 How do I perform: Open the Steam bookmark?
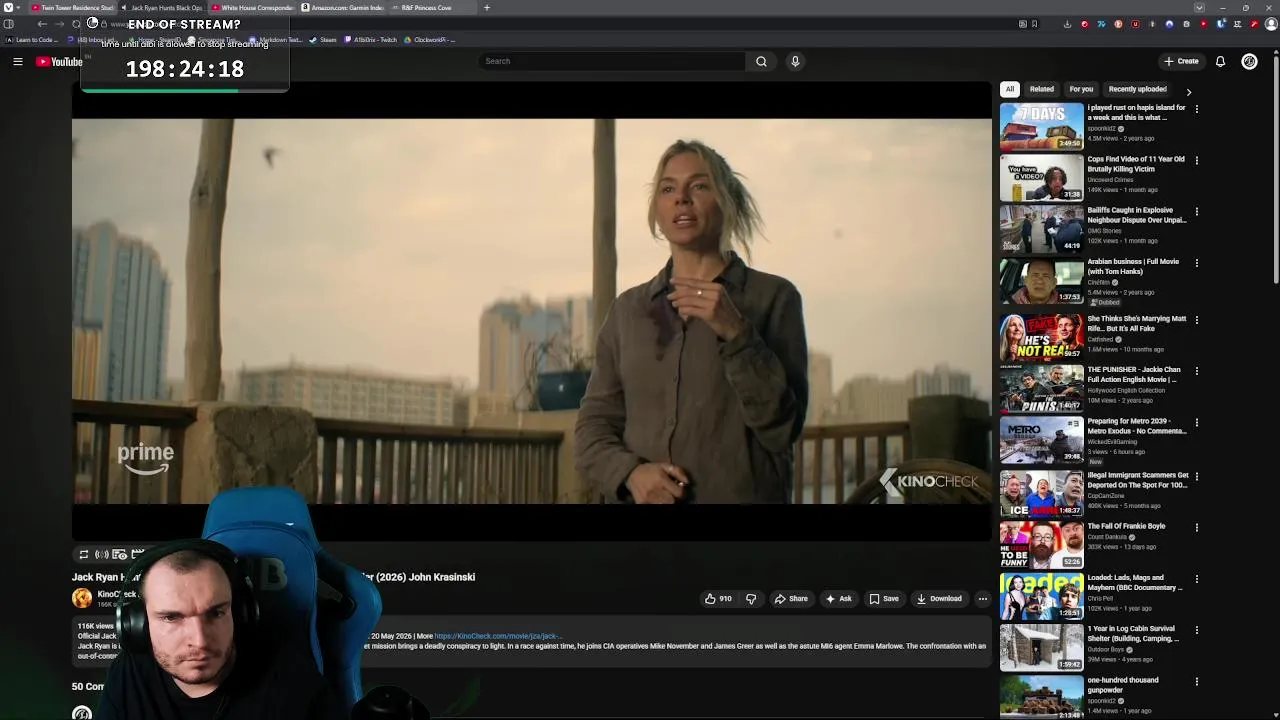coord(323,40)
